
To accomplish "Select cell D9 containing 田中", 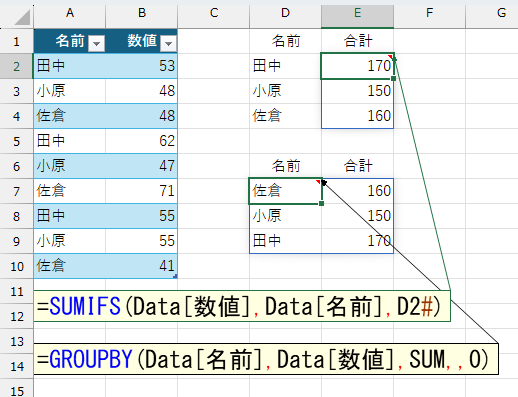I will pyautogui.click(x=285, y=241).
